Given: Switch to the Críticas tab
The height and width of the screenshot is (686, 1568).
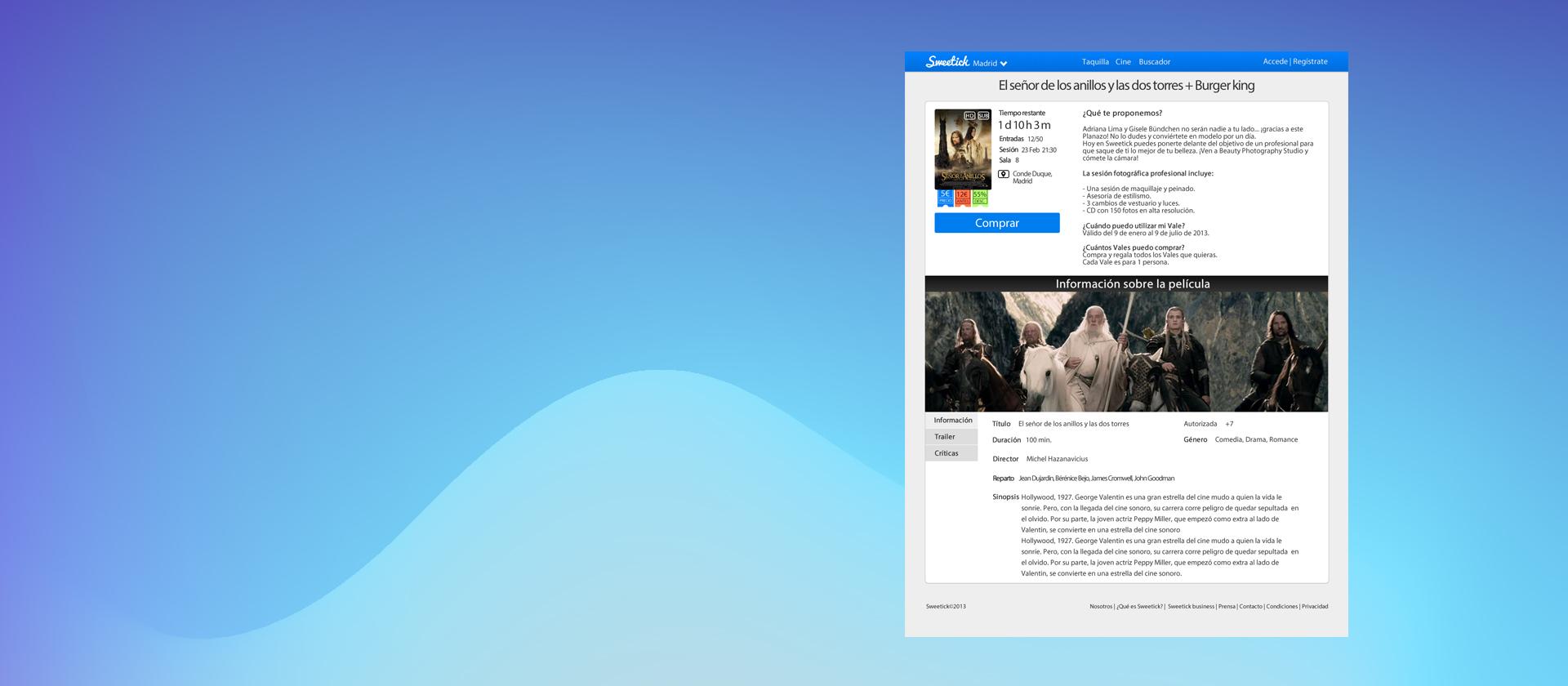Looking at the screenshot, I should (x=951, y=453).
